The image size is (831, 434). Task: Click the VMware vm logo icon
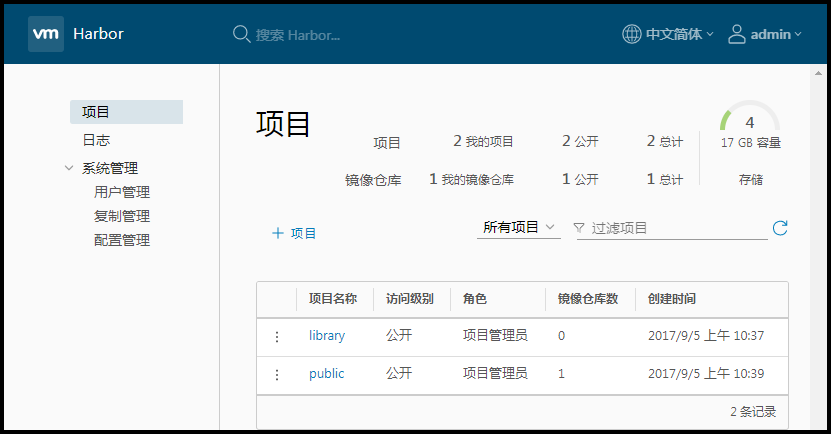[x=46, y=34]
